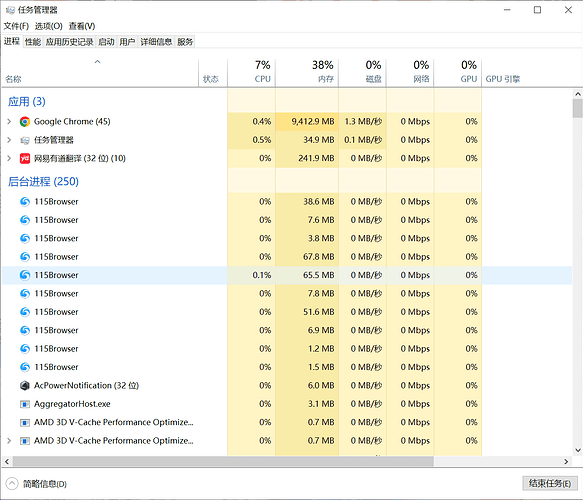Switch to the 启动 tab
This screenshot has width=583, height=500.
pos(106,42)
